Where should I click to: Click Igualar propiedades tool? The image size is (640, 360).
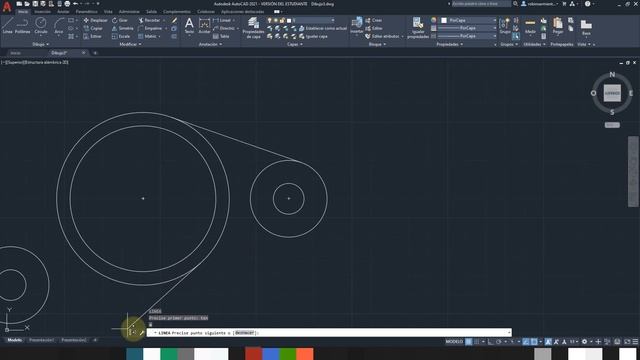[x=418, y=28]
